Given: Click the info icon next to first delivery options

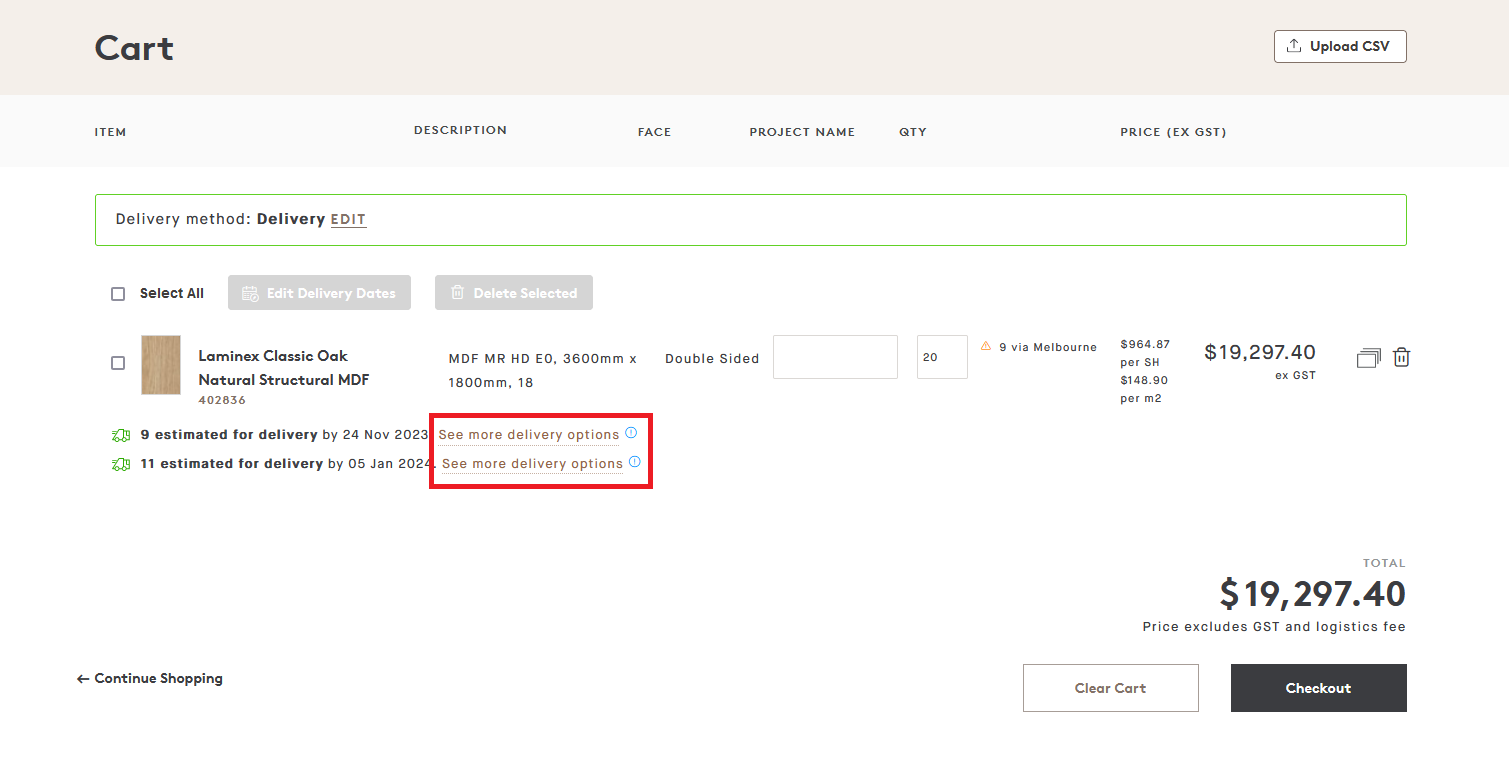Looking at the screenshot, I should pyautogui.click(x=631, y=433).
